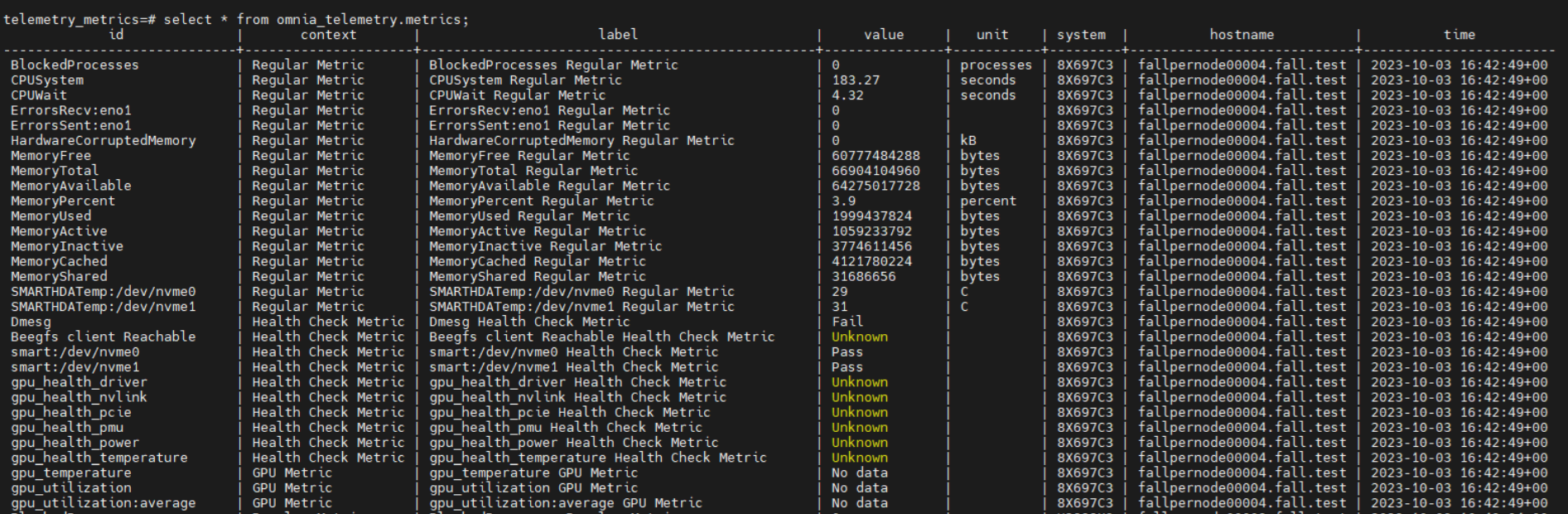Click the 'processes' unit for BlockedProcesses
The height and width of the screenshot is (514, 1568).
(x=996, y=65)
